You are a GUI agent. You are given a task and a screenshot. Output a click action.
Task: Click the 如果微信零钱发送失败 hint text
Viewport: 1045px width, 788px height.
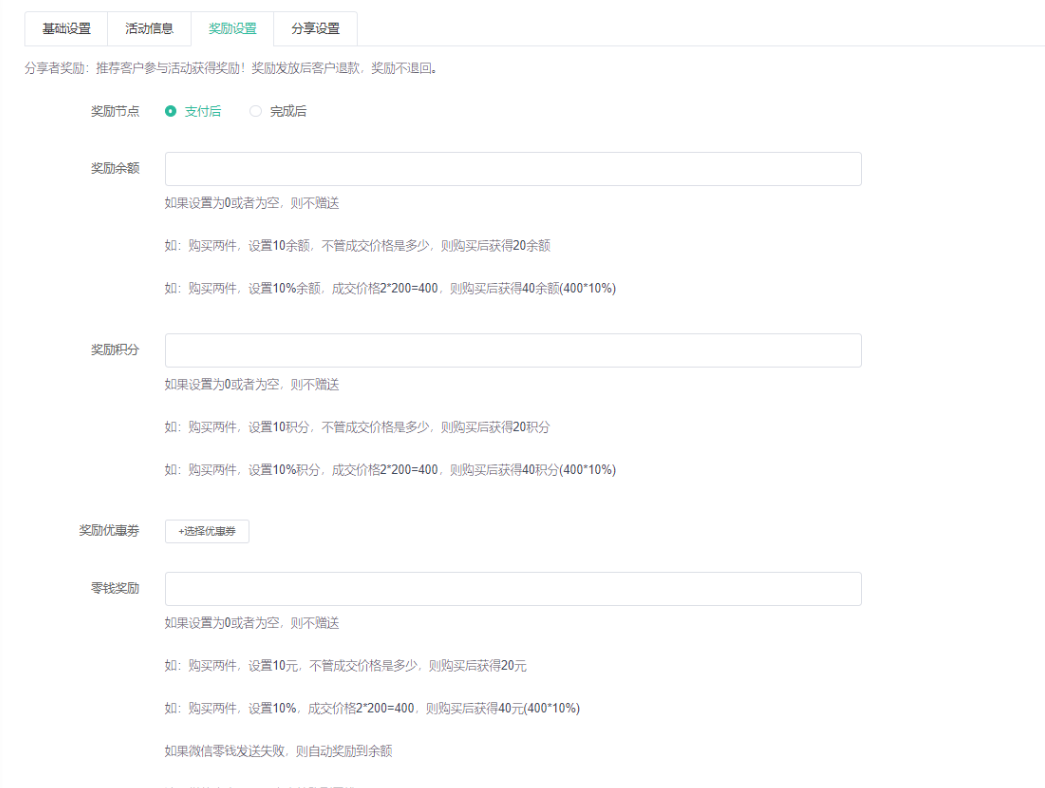click(x=278, y=750)
